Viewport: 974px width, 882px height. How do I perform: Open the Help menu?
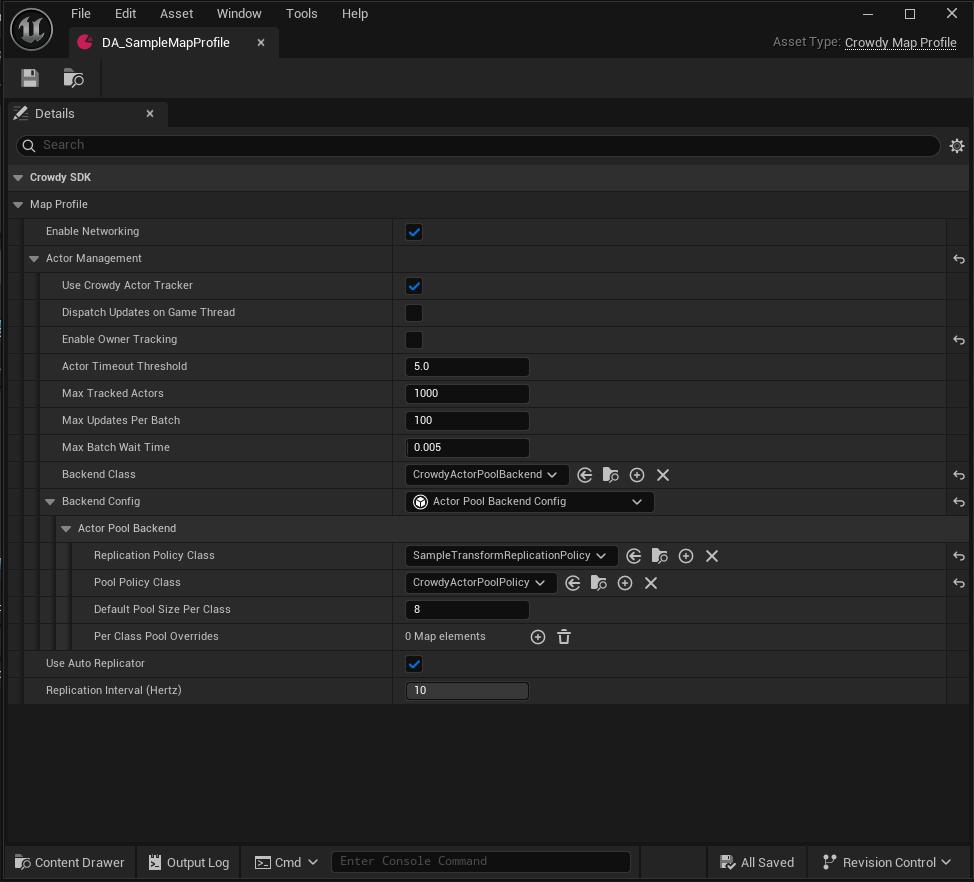tap(355, 14)
